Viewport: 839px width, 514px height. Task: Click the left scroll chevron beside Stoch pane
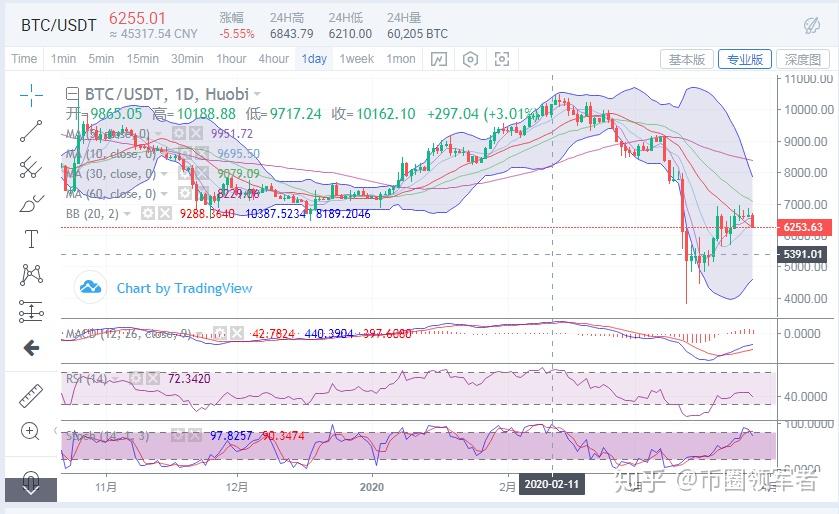coord(55,430)
